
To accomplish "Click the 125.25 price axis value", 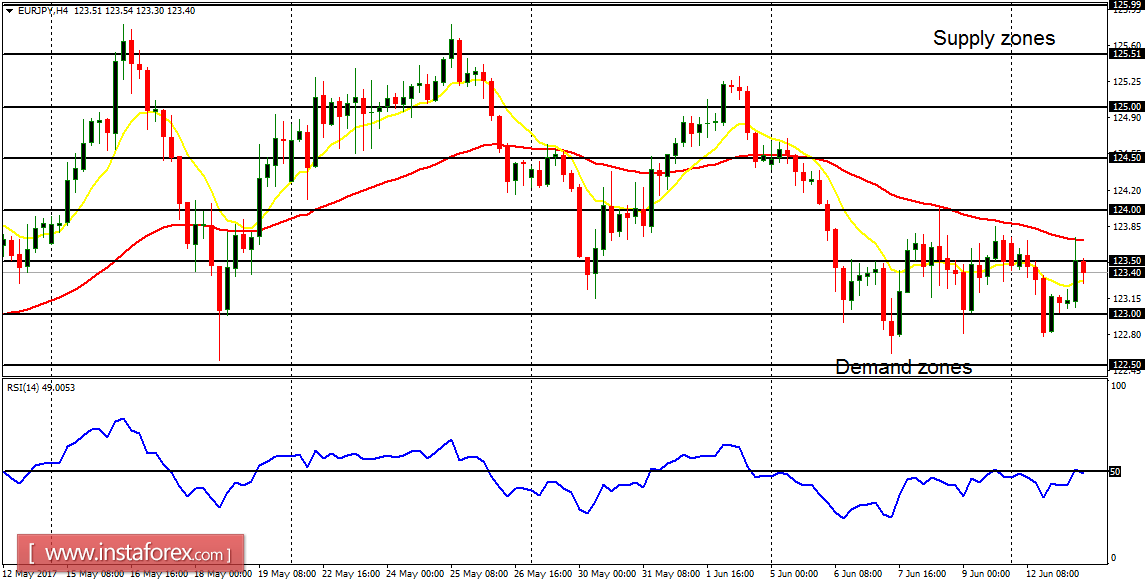I will click(1127, 81).
